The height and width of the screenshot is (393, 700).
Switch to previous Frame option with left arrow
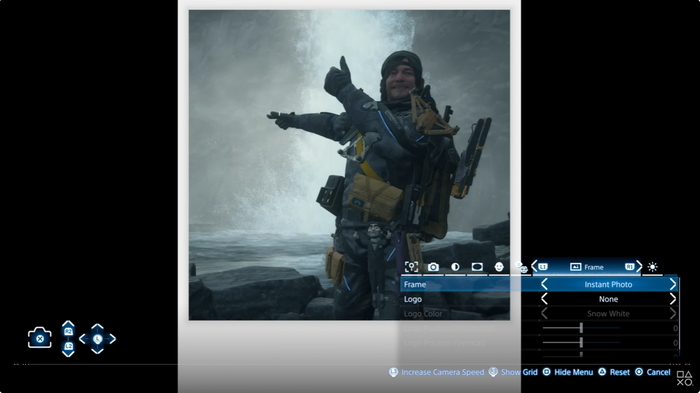pos(544,284)
